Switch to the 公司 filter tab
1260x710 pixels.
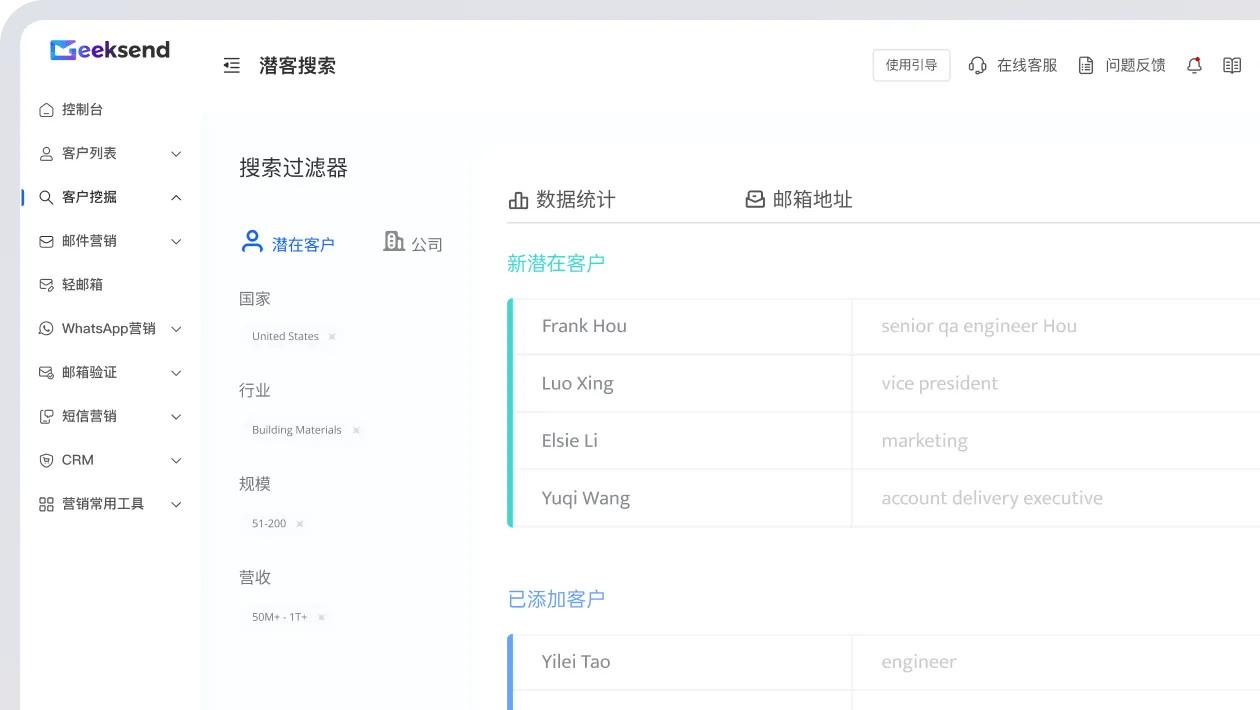click(413, 243)
